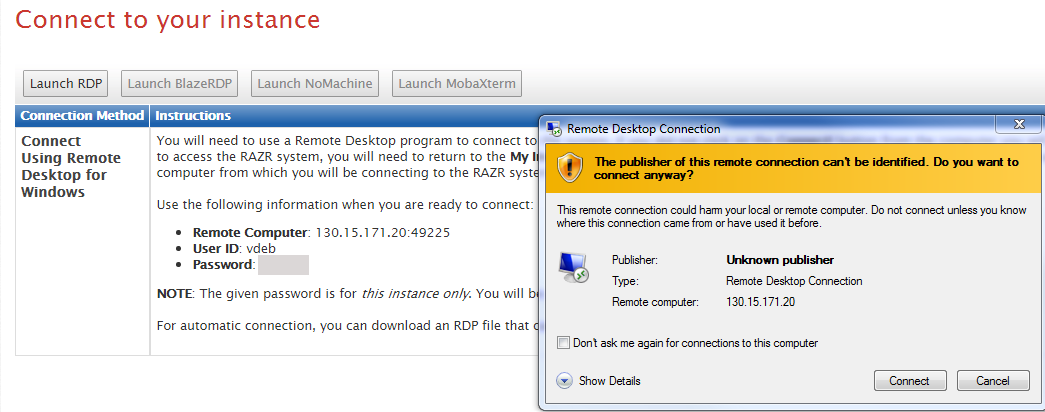Click the Launch BlazeRDP button
This screenshot has height=412, width=1045.
coord(179,83)
